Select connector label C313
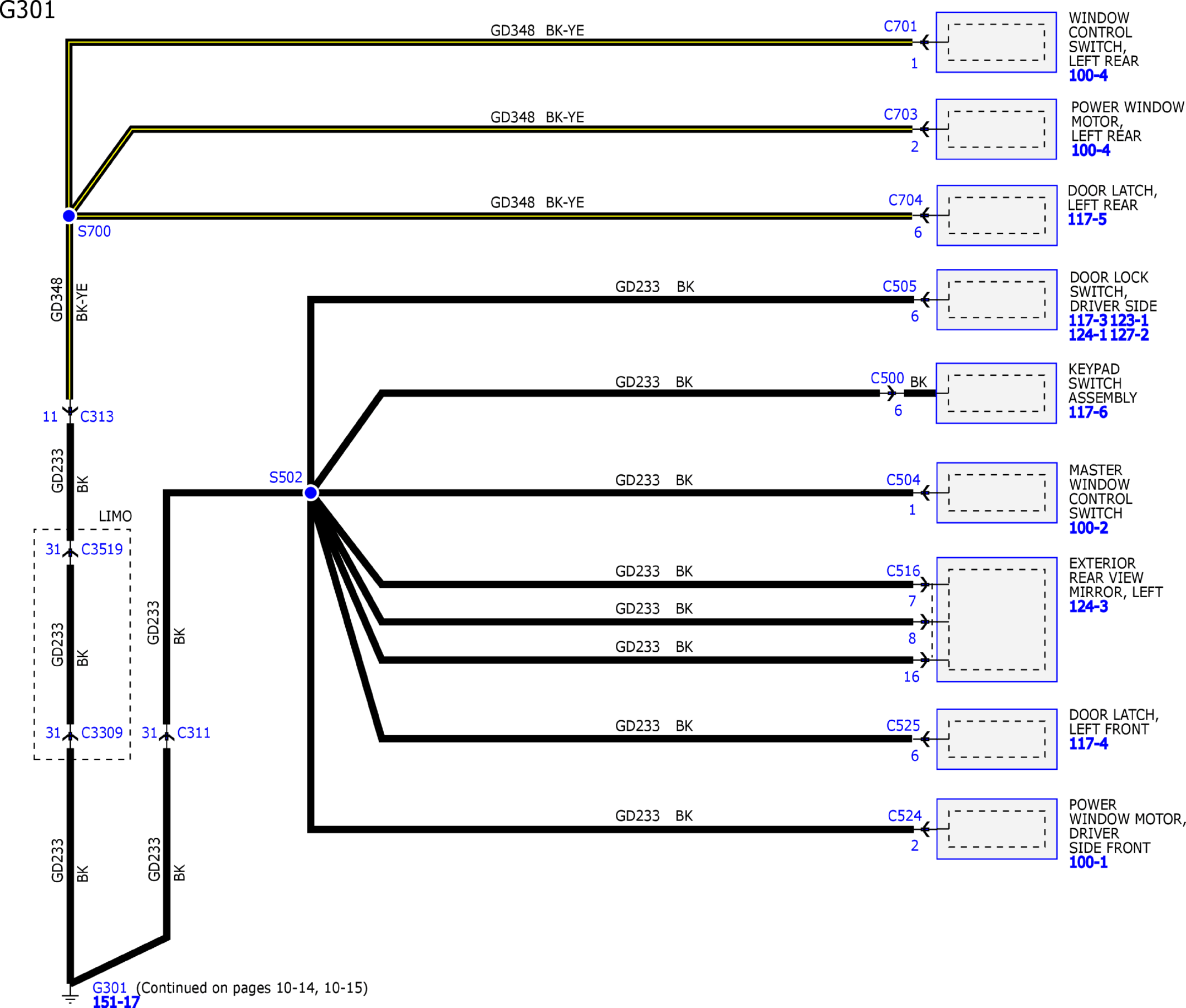This screenshot has width=1186, height=1008. (x=96, y=416)
